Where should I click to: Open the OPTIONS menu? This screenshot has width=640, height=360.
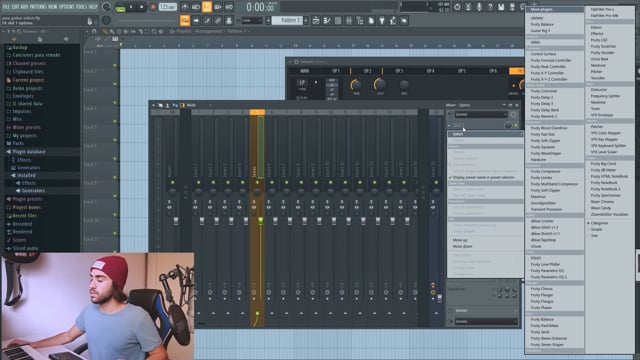click(67, 7)
